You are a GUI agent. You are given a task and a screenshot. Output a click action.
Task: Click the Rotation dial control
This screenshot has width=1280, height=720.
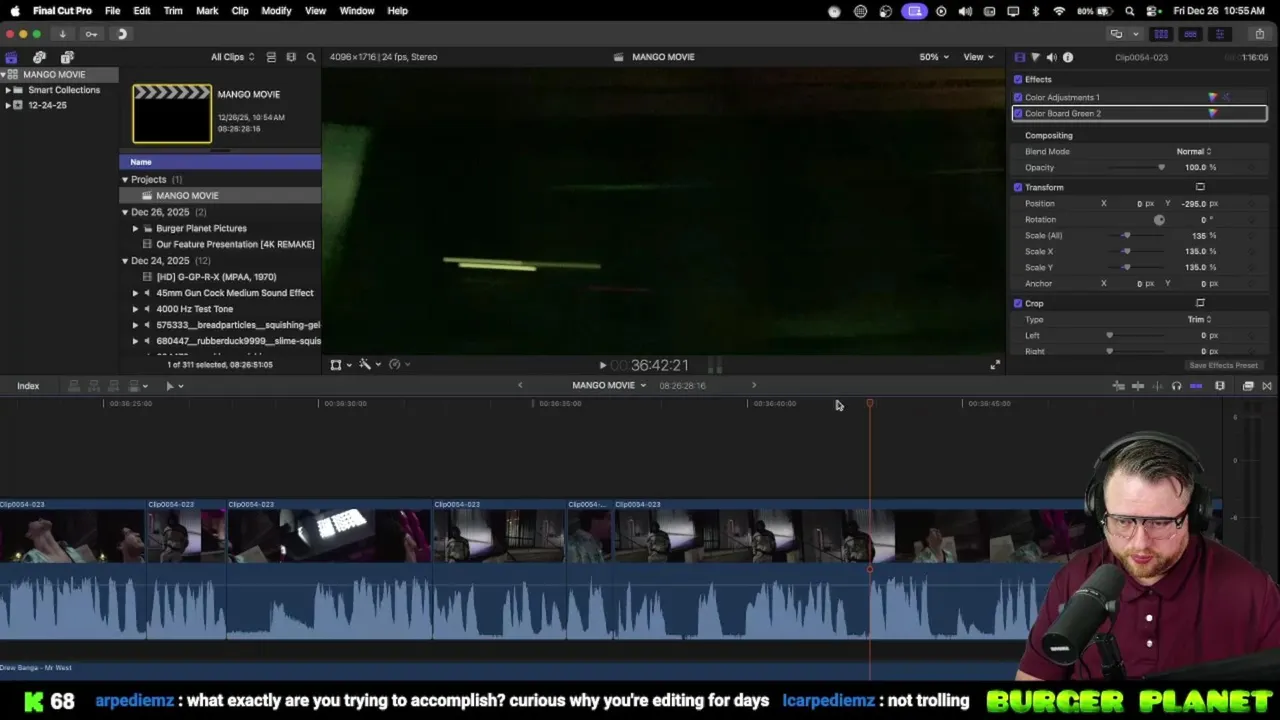pyautogui.click(x=1159, y=220)
